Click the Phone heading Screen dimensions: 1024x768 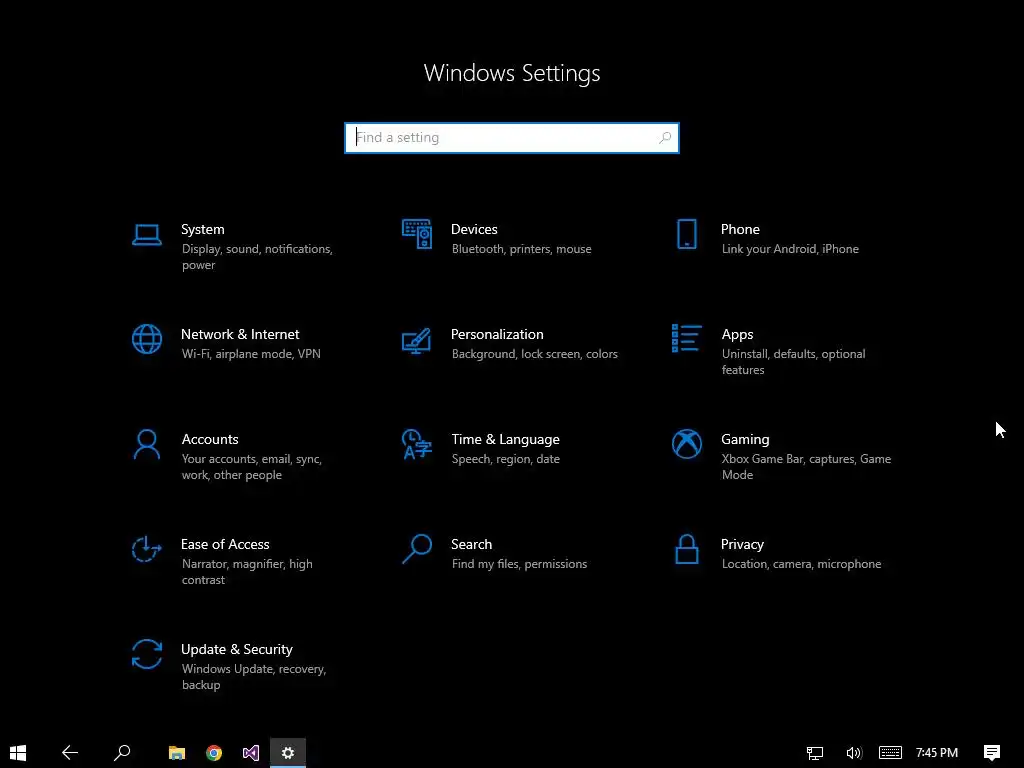click(740, 229)
